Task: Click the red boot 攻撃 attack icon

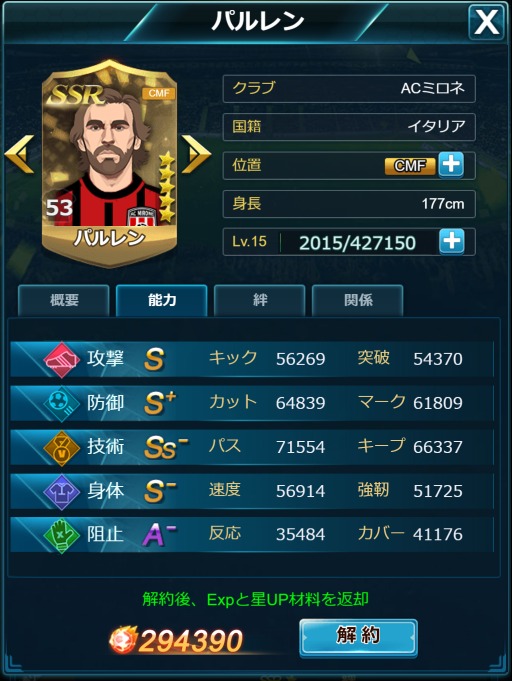Action: [61, 360]
